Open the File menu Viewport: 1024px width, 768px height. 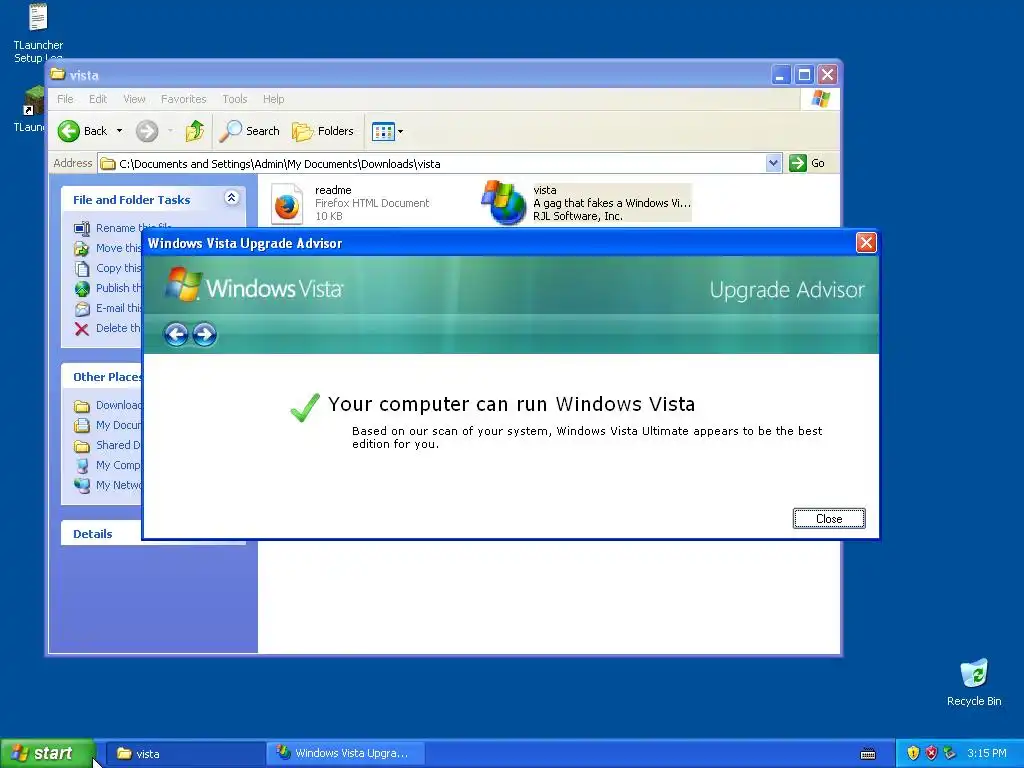[x=65, y=99]
